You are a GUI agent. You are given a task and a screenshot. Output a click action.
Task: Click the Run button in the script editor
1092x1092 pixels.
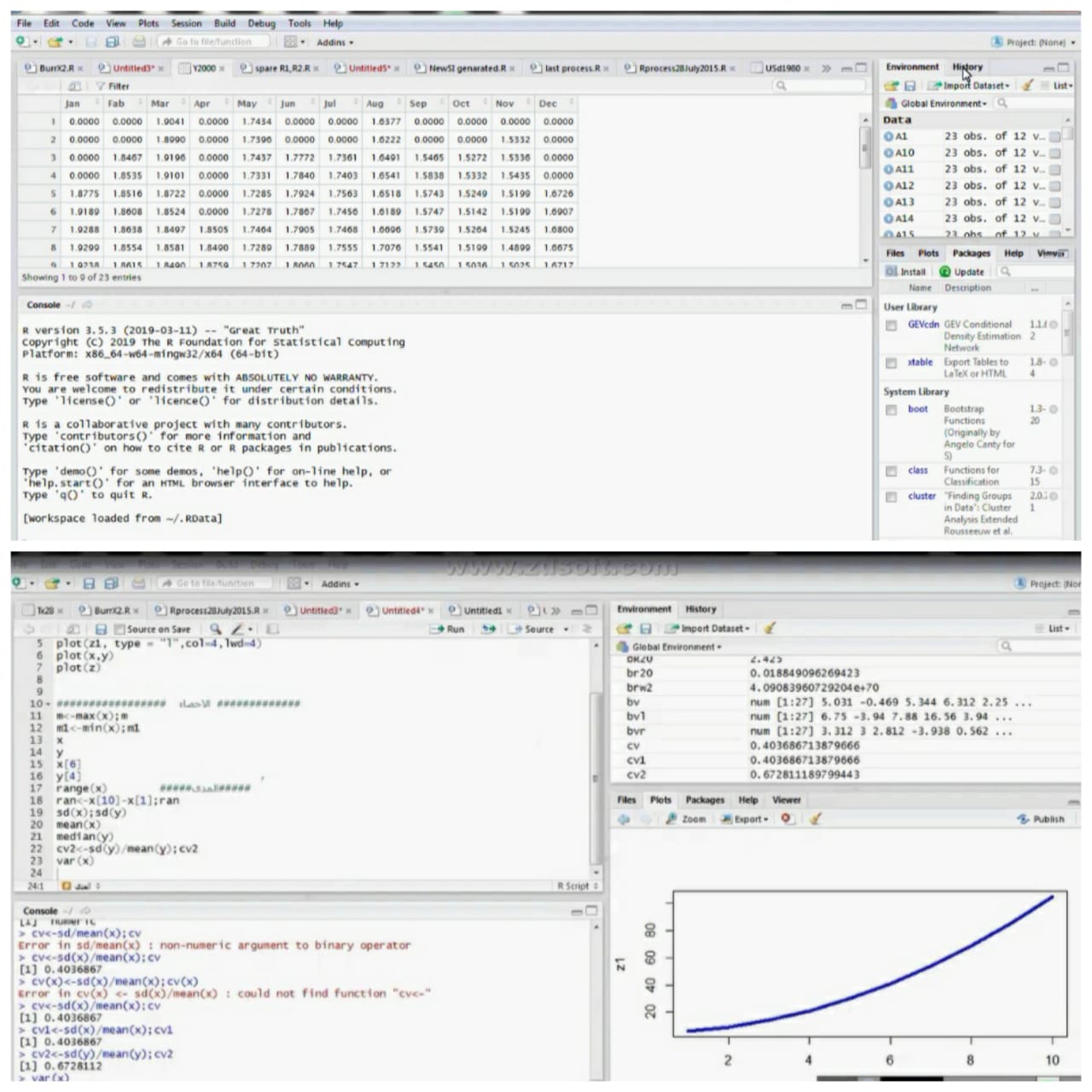pyautogui.click(x=449, y=629)
